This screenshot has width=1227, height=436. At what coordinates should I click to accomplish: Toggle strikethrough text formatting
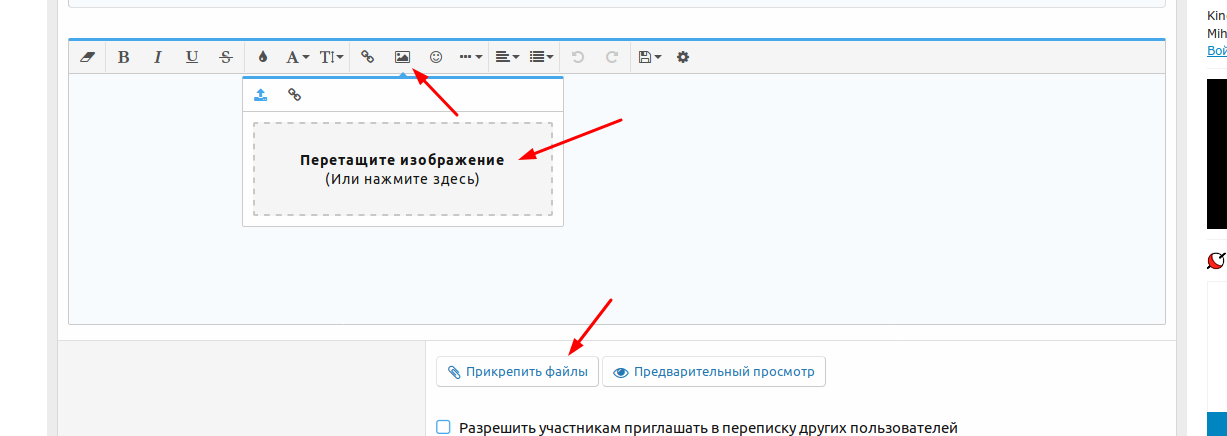coord(226,57)
